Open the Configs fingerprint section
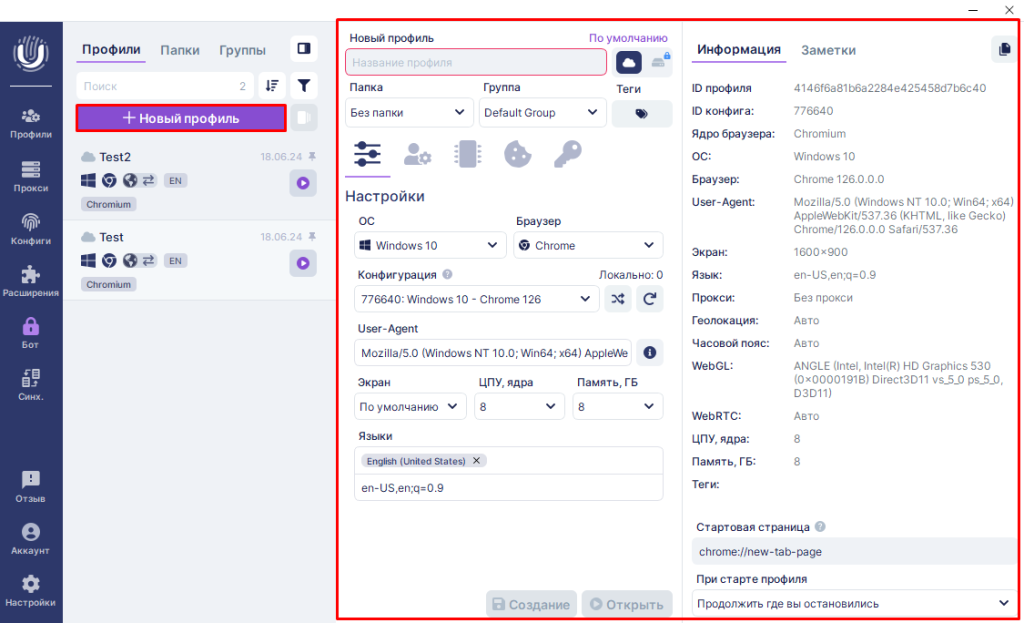 click(x=30, y=229)
